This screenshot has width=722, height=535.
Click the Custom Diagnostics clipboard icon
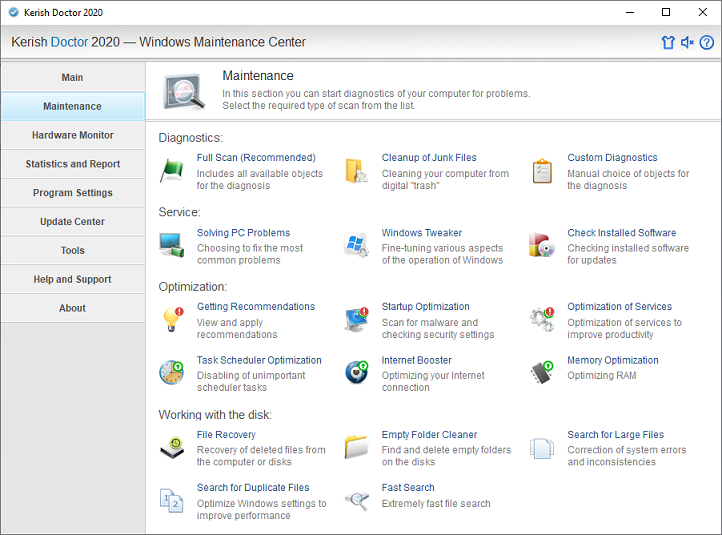pyautogui.click(x=542, y=171)
